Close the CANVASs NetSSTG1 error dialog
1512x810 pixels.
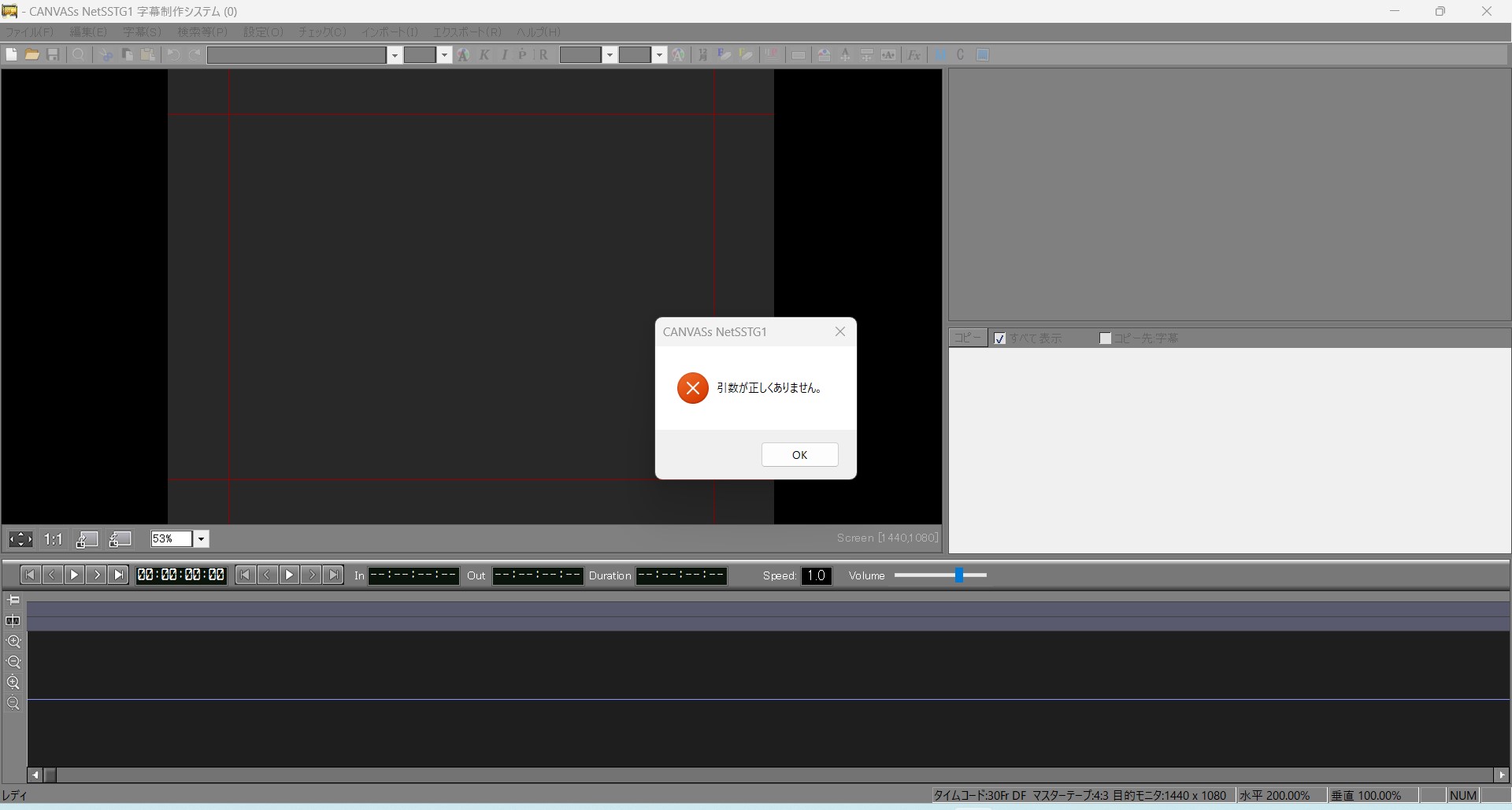click(x=840, y=331)
